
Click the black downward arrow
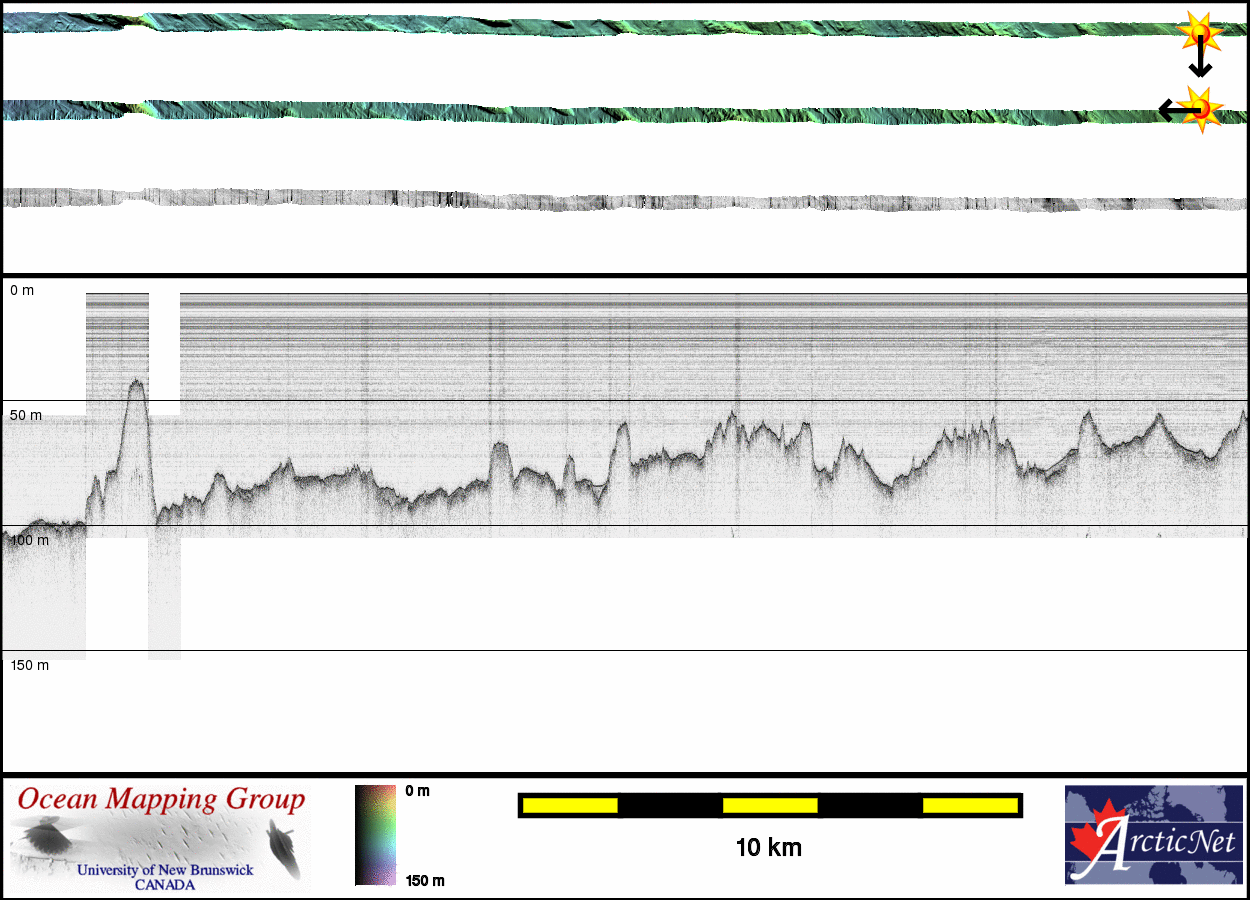(1200, 62)
